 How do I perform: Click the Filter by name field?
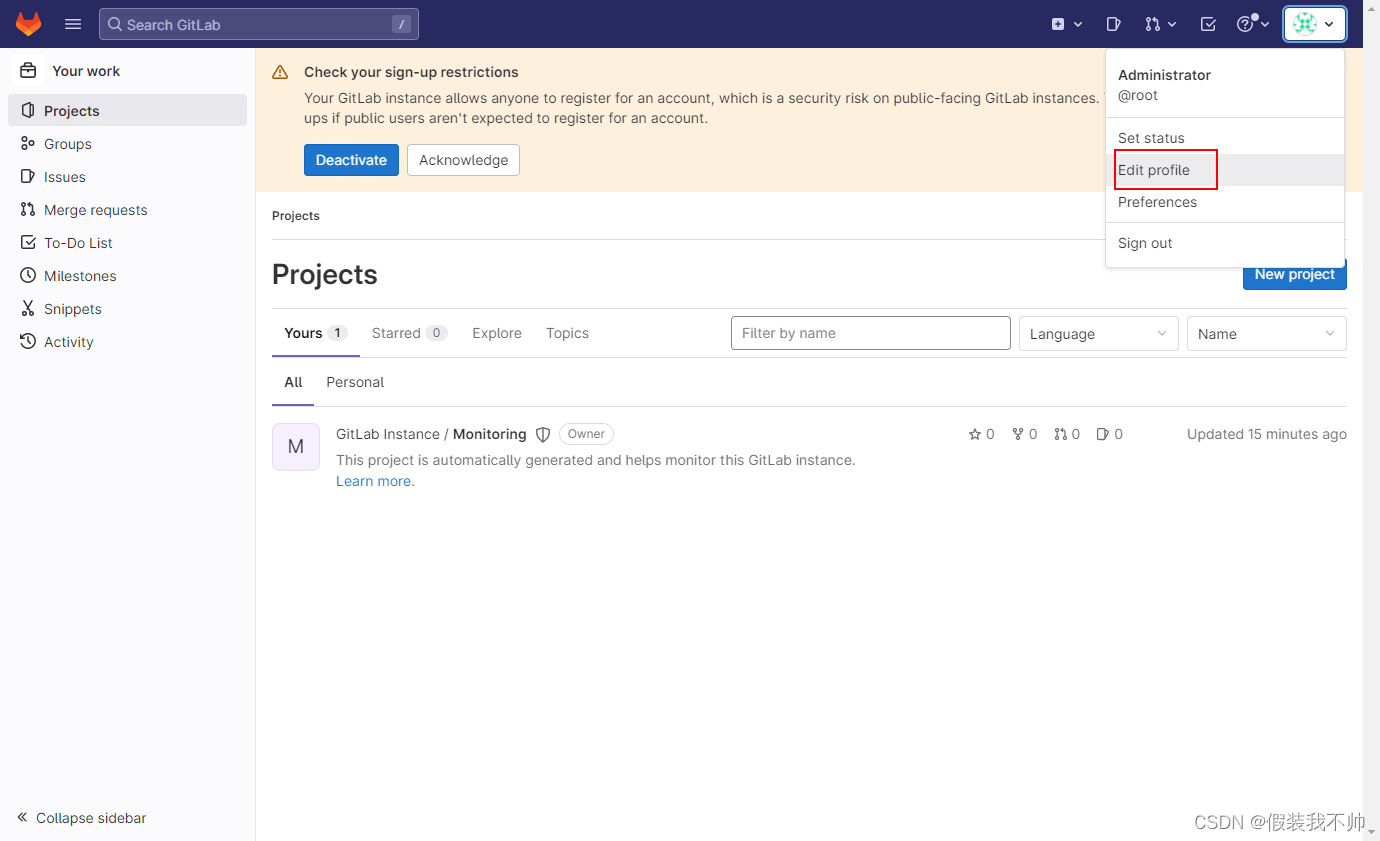(871, 333)
